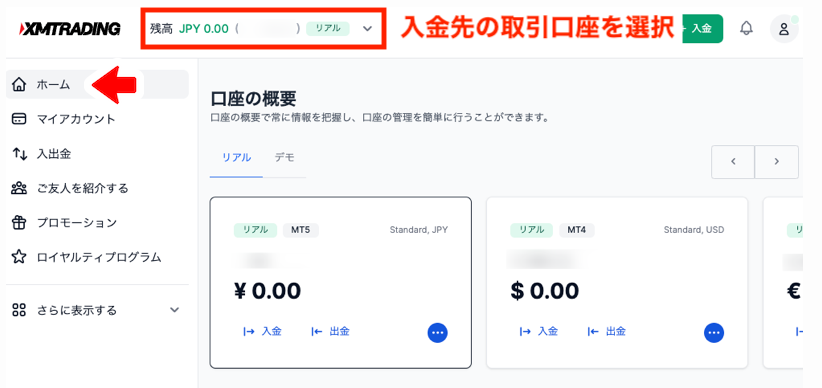The width and height of the screenshot is (822, 388).
Task: Click Withdraw (出金) on the JPY MT5 card
Action: (330, 331)
